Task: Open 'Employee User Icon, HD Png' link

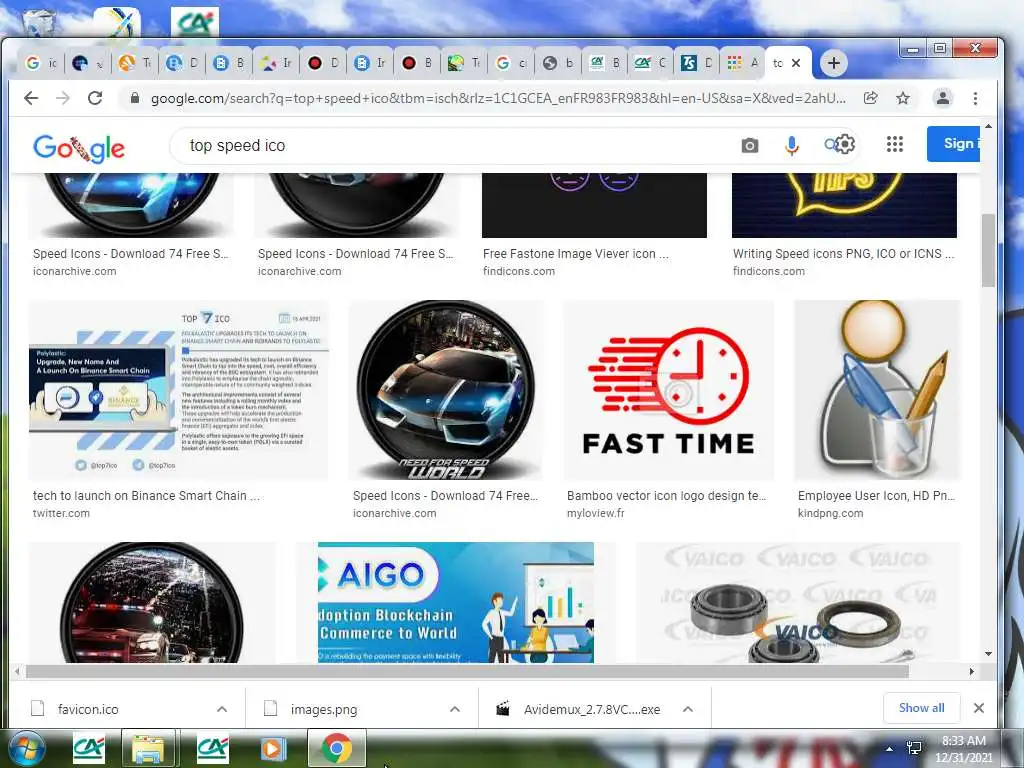Action: (x=876, y=496)
